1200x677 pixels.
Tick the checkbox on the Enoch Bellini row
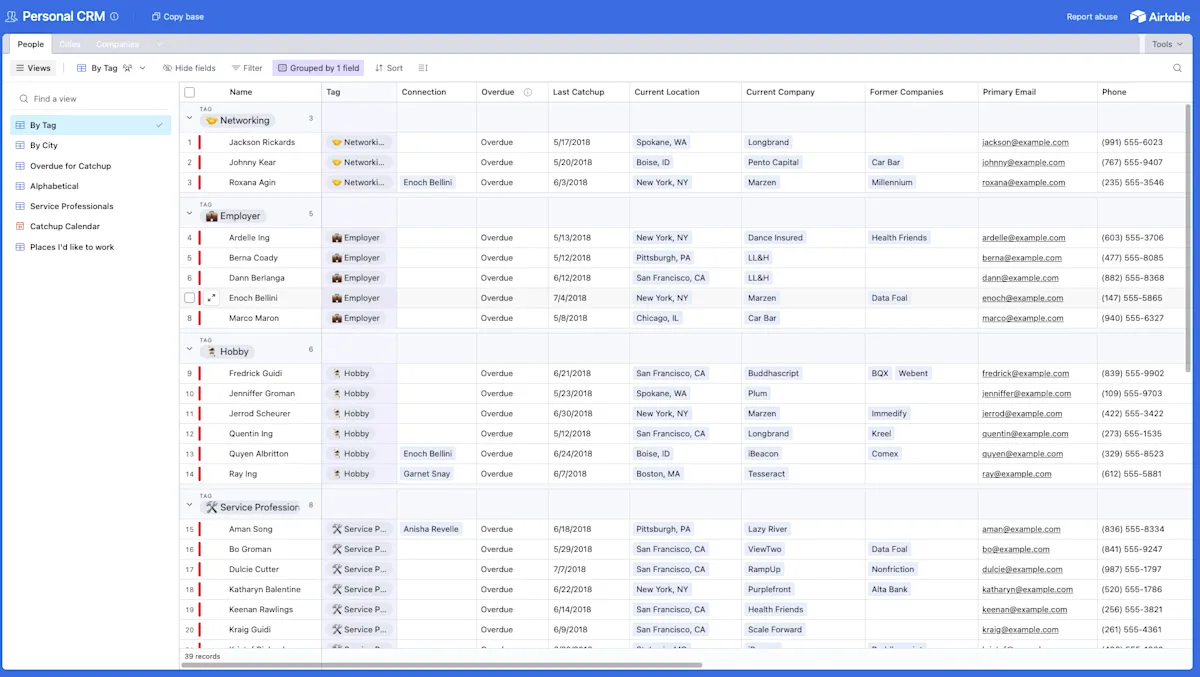pos(189,298)
